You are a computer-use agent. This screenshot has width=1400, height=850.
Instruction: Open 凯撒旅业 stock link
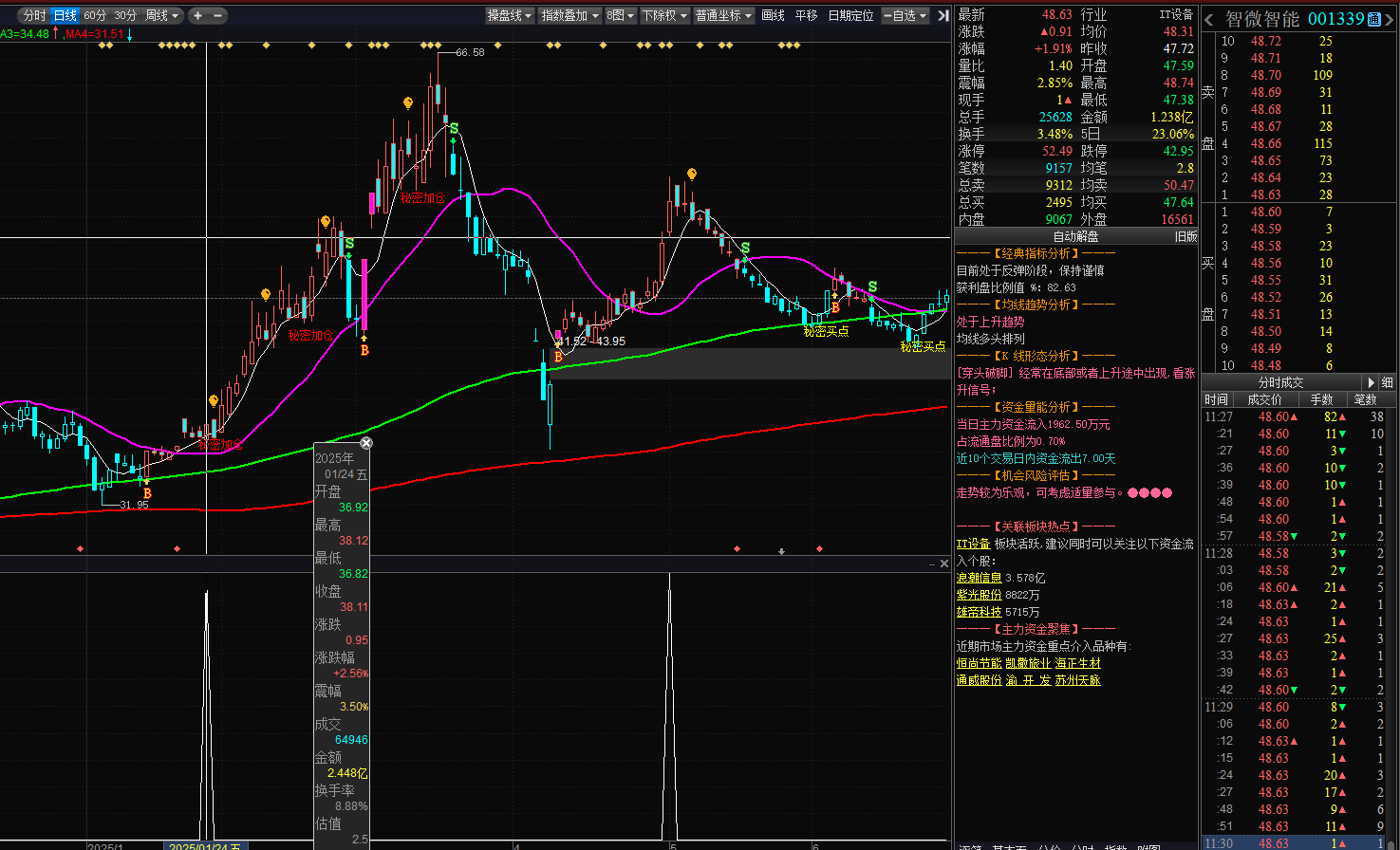click(1029, 663)
